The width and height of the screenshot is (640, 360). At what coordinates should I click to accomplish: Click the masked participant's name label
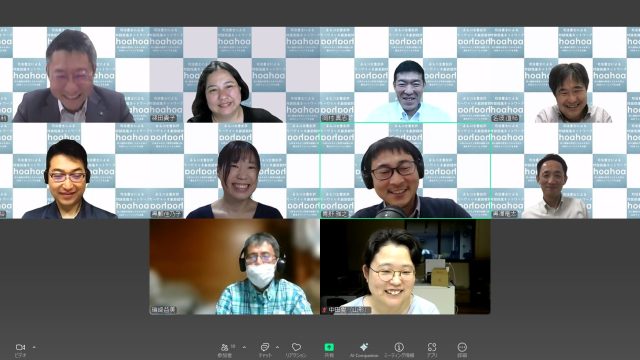pos(163,310)
